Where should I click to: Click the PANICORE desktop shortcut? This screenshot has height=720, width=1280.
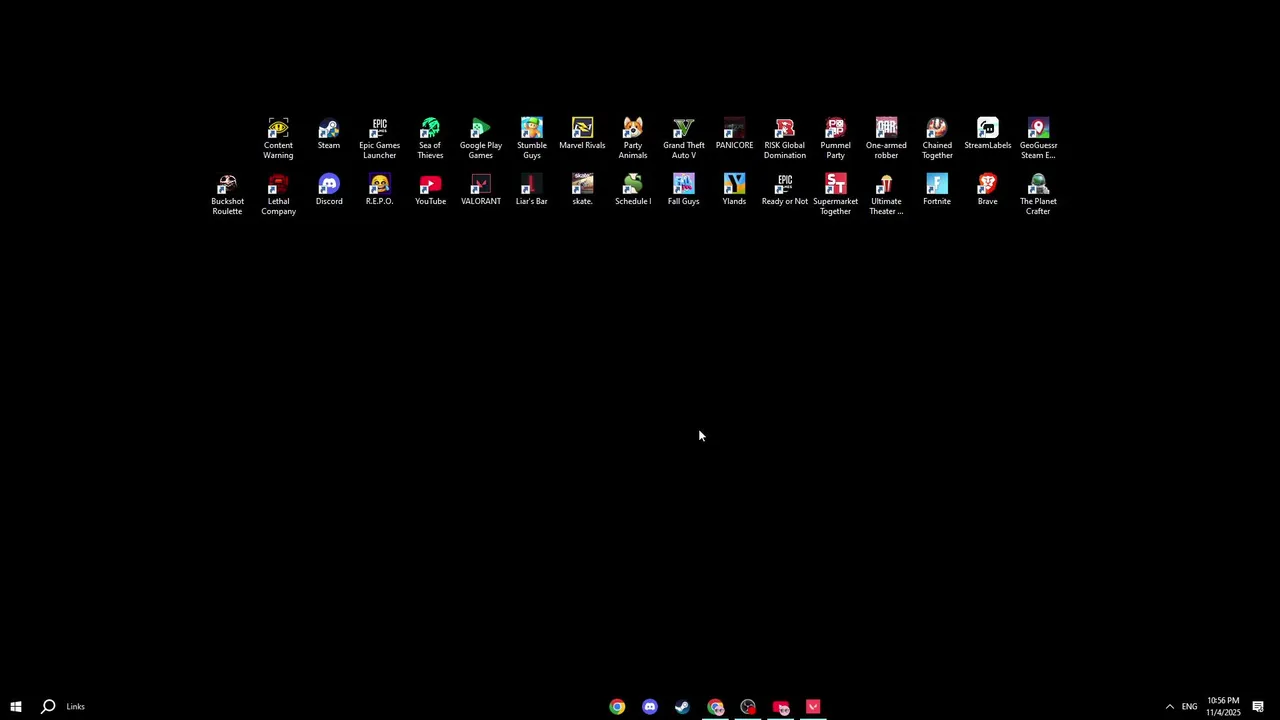(x=734, y=134)
